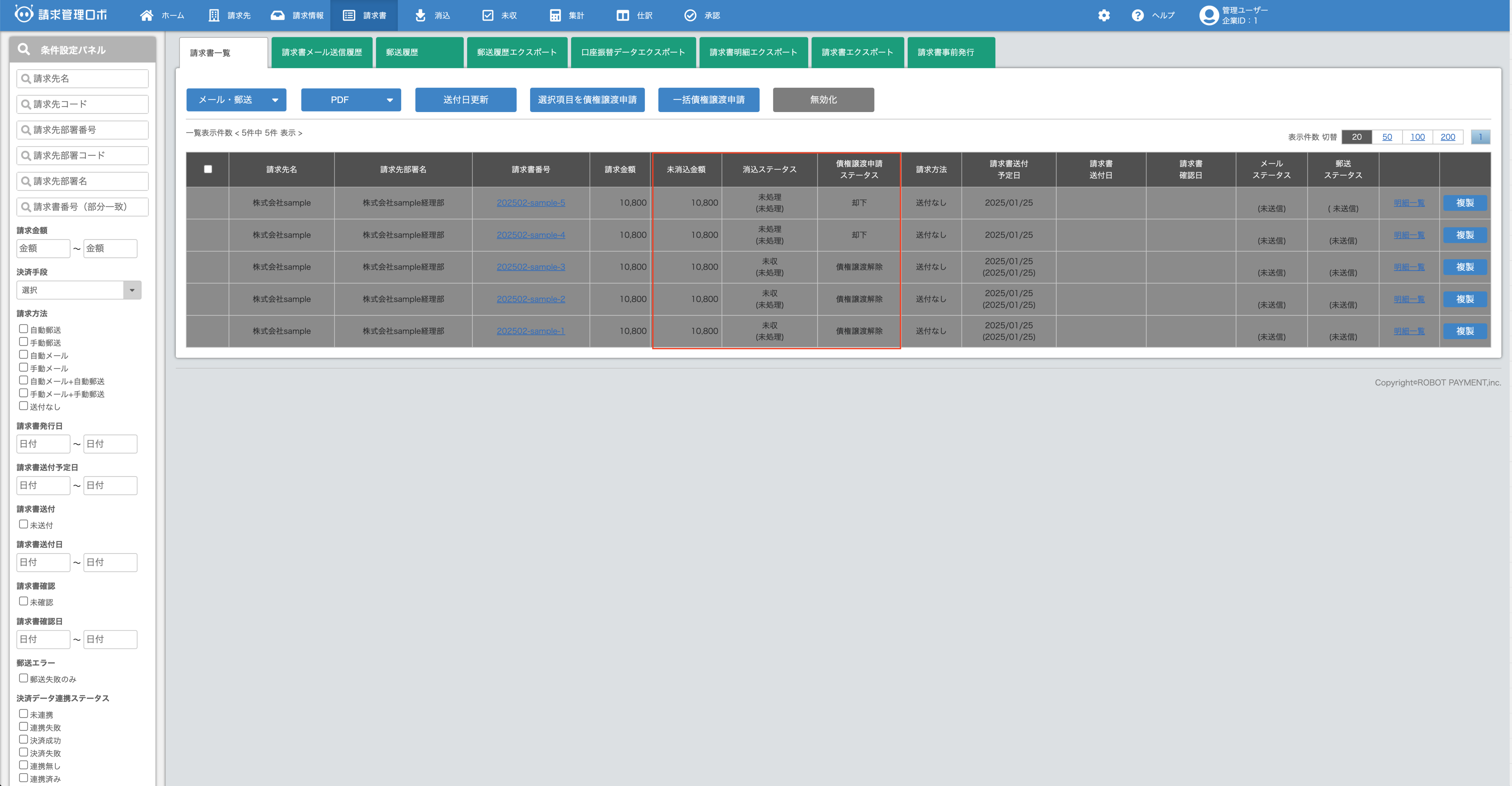Focus the 請求書番号(部分一致) field
The width and height of the screenshot is (1512, 786).
coord(82,207)
